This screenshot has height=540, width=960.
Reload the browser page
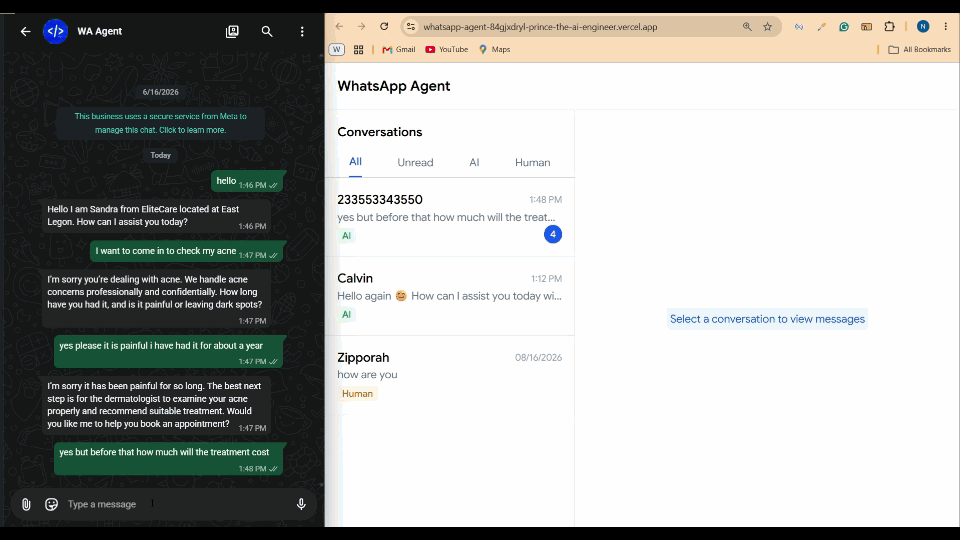(384, 26)
